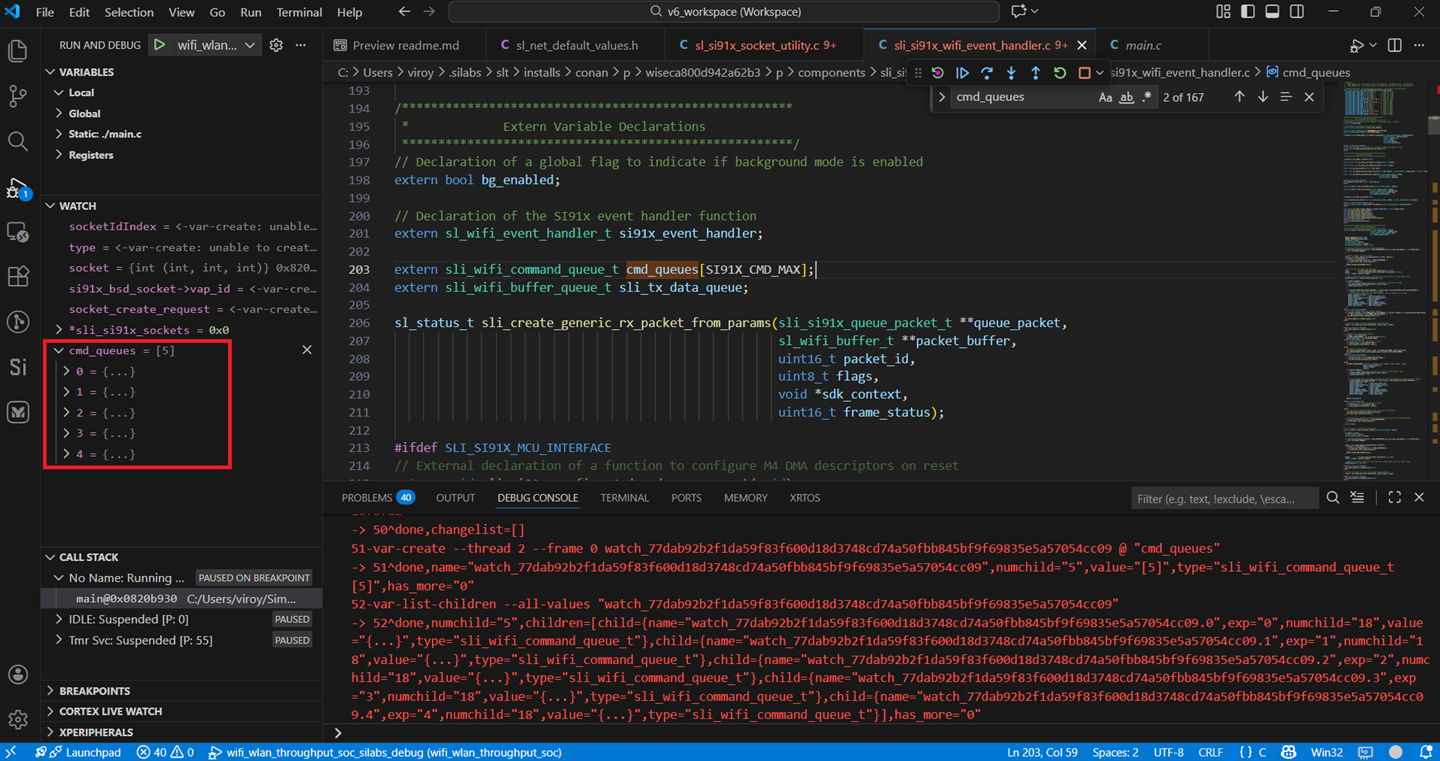
Task: Toggle Match Whole Word in the find widget
Action: 1125,96
